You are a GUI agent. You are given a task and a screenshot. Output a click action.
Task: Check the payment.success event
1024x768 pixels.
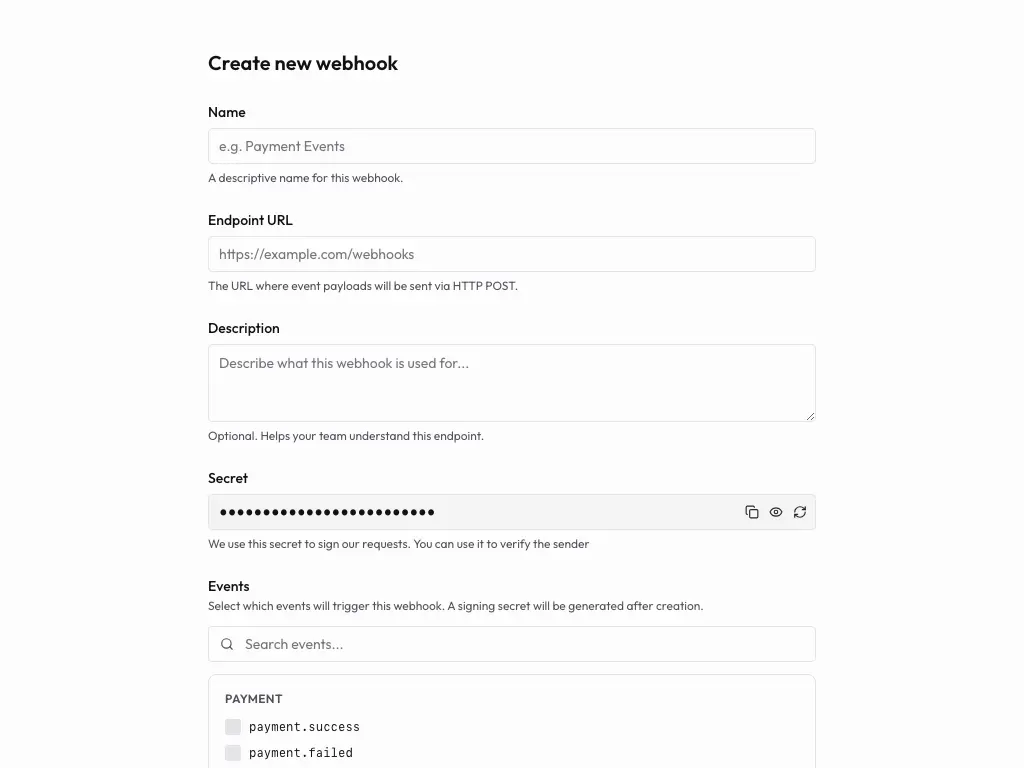pyautogui.click(x=233, y=727)
